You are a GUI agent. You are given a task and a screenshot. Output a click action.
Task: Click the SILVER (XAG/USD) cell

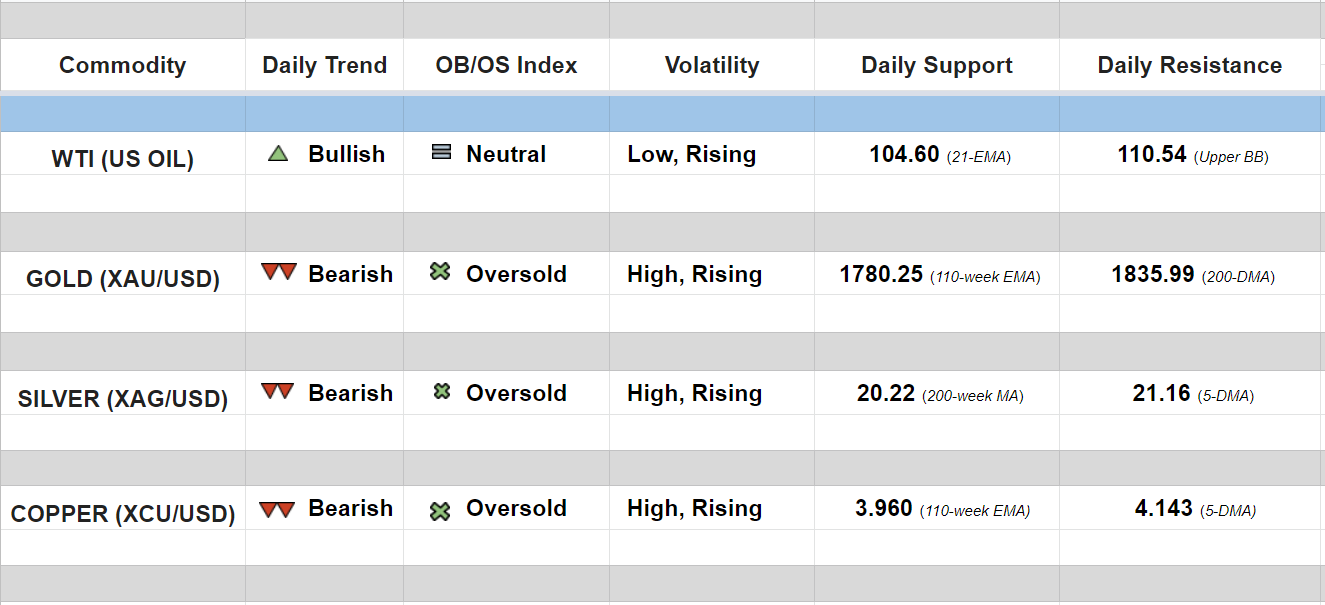(x=122, y=399)
